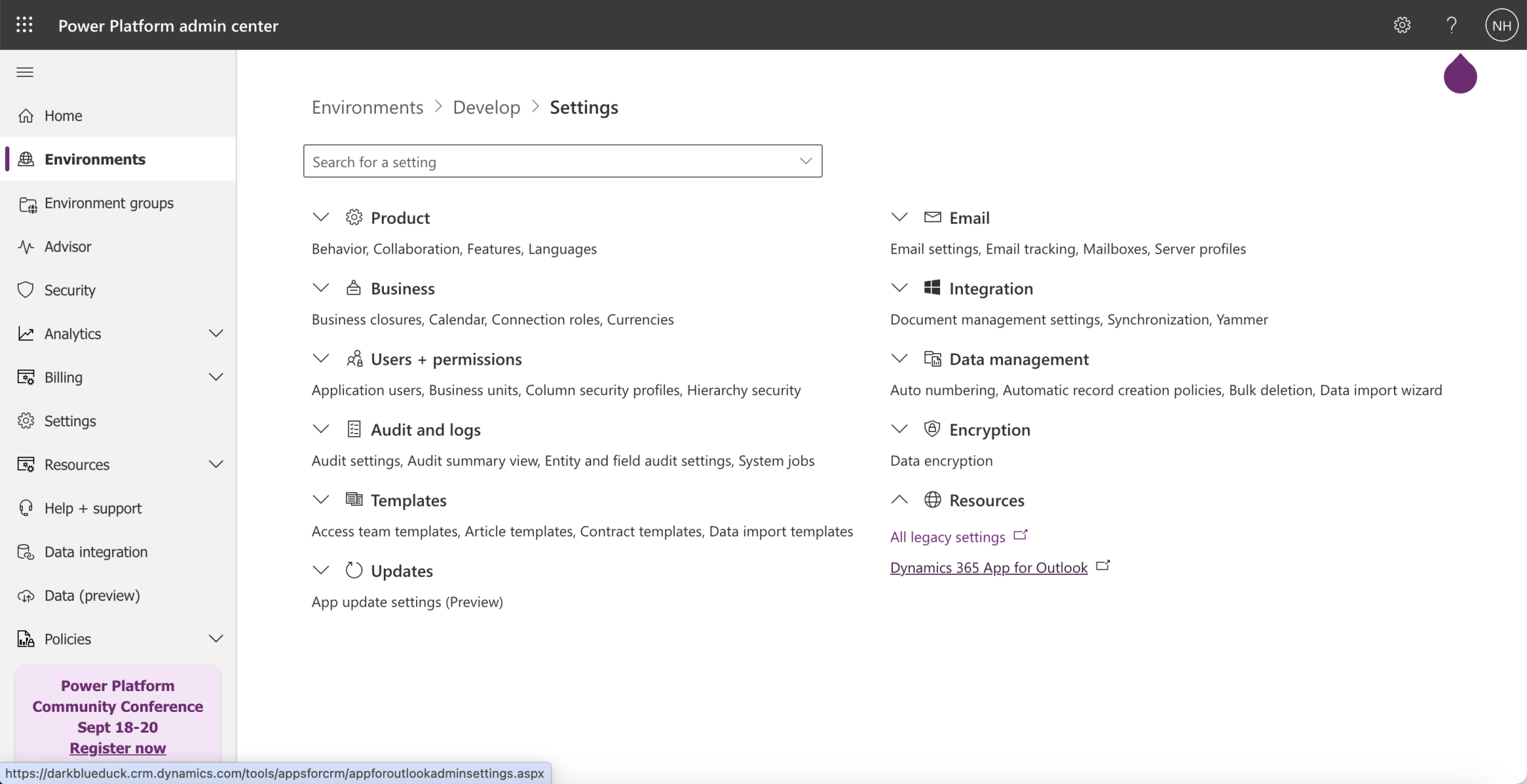Image resolution: width=1527 pixels, height=784 pixels.
Task: Open the Search for a setting dropdown
Action: click(x=804, y=161)
